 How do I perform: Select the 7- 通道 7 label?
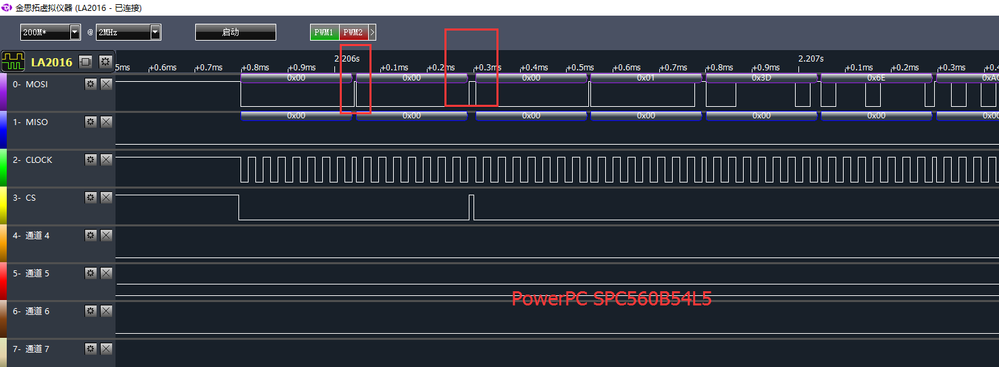pos(31,349)
